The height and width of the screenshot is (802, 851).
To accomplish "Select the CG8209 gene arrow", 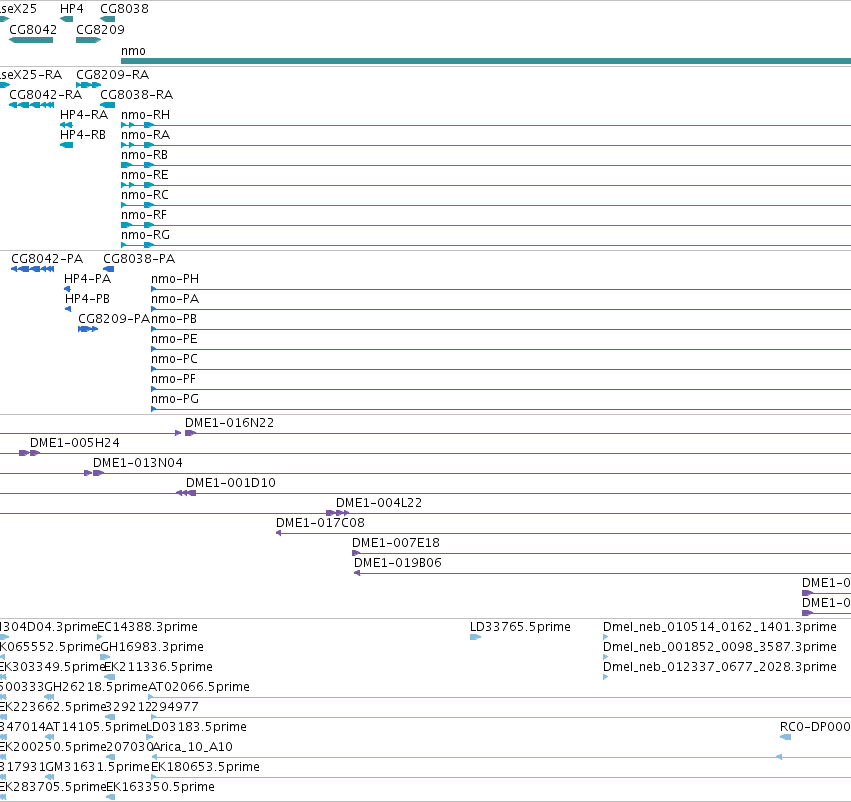I will tap(88, 40).
